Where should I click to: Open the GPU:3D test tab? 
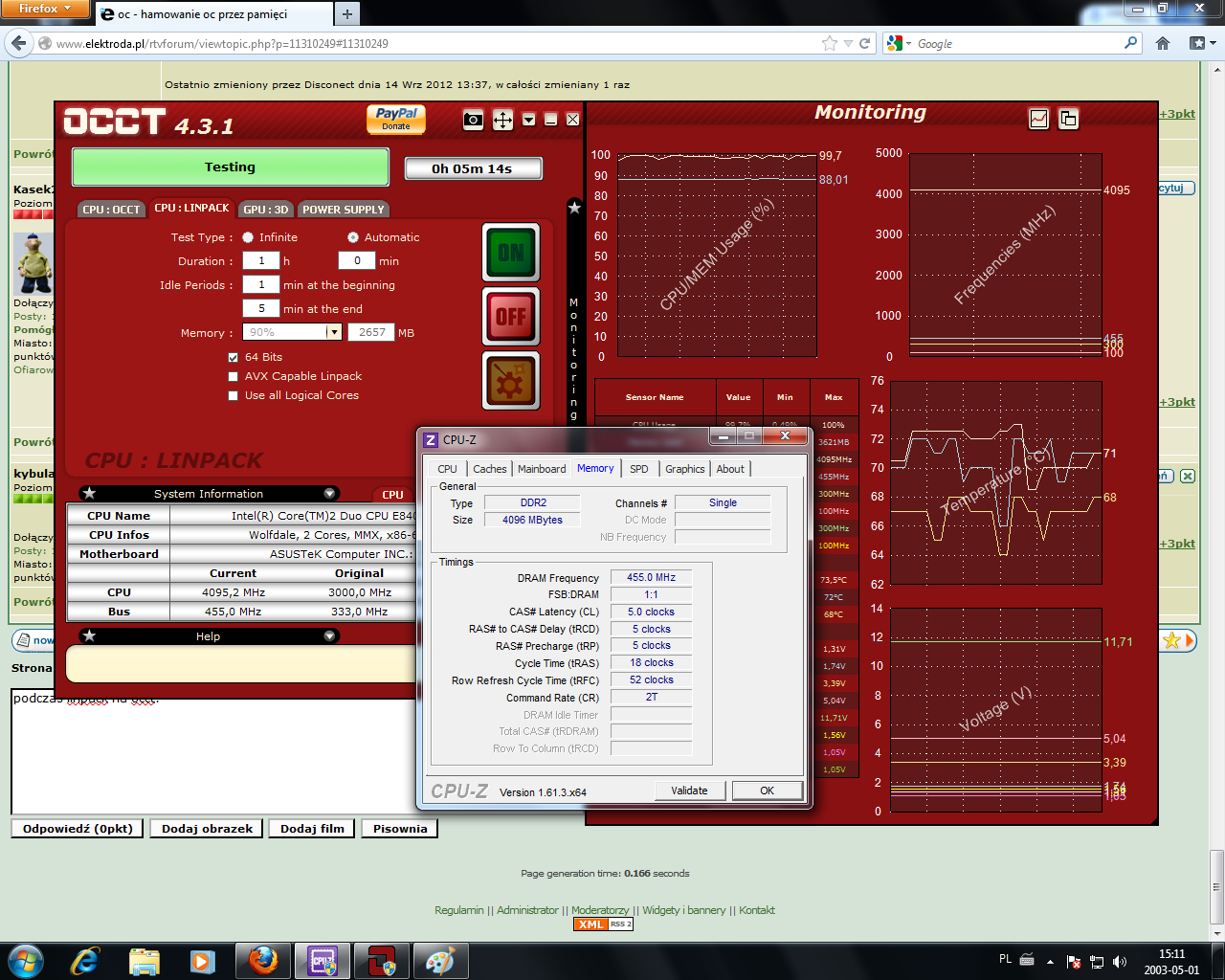266,210
